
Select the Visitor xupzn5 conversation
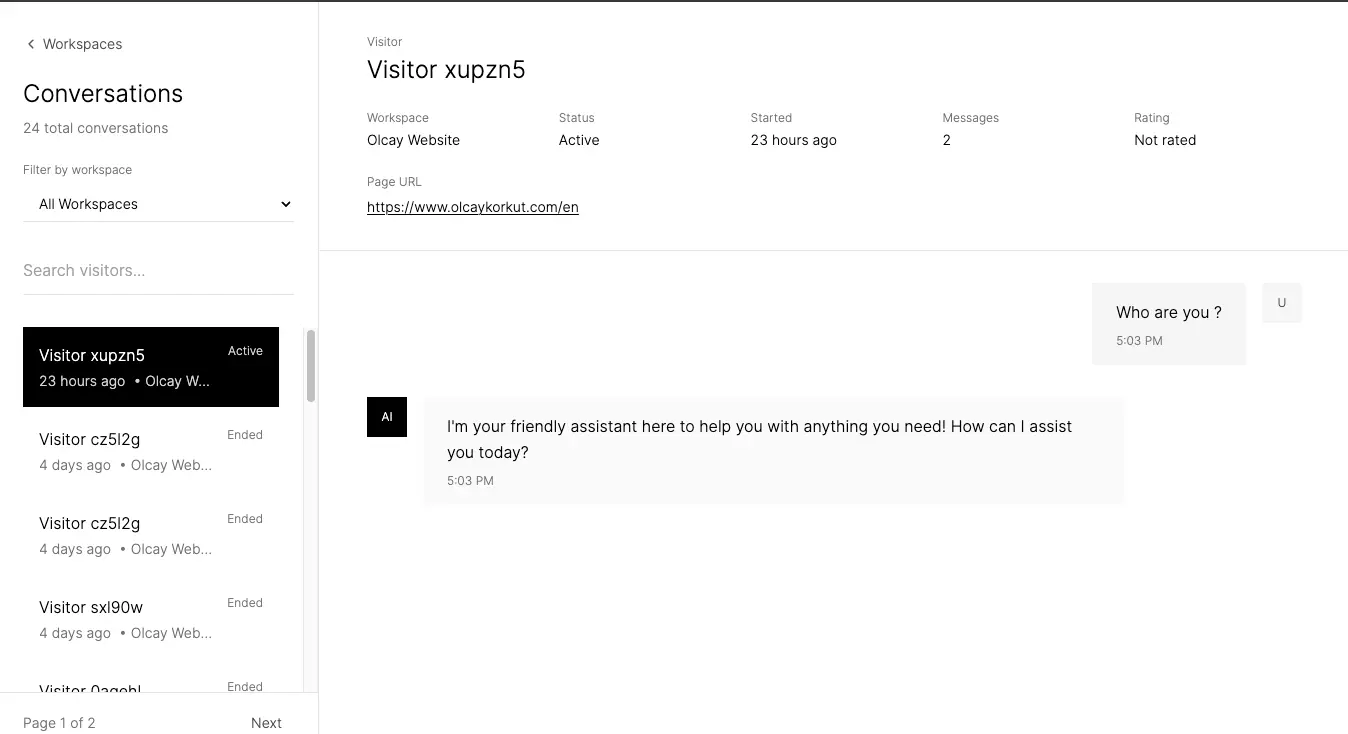pyautogui.click(x=150, y=367)
